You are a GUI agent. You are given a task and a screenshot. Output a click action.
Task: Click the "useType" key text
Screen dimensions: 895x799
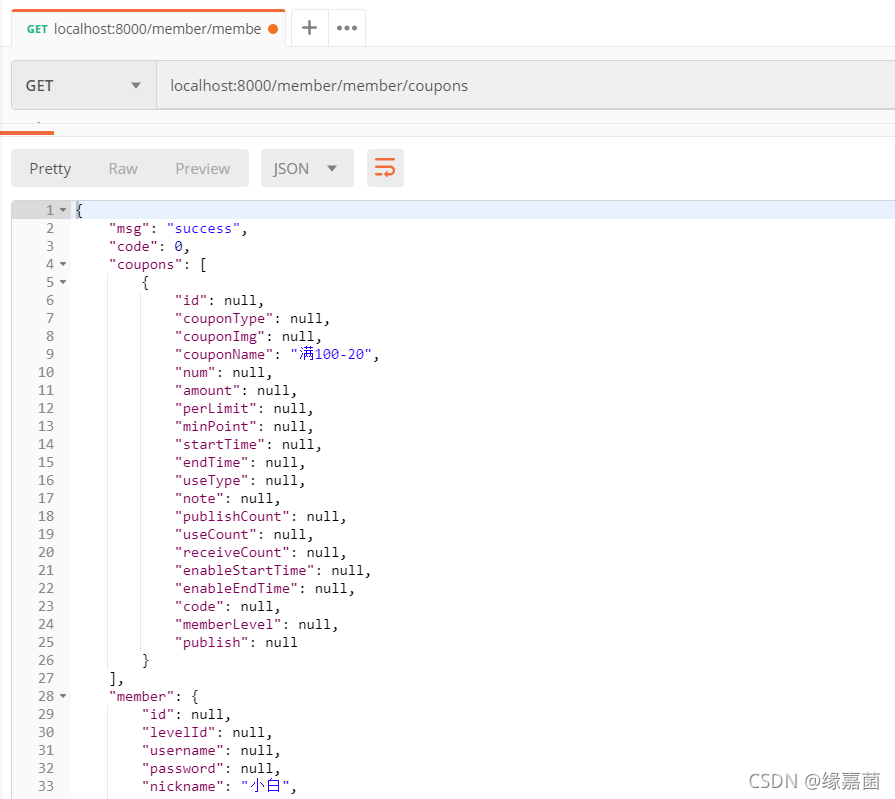click(211, 481)
